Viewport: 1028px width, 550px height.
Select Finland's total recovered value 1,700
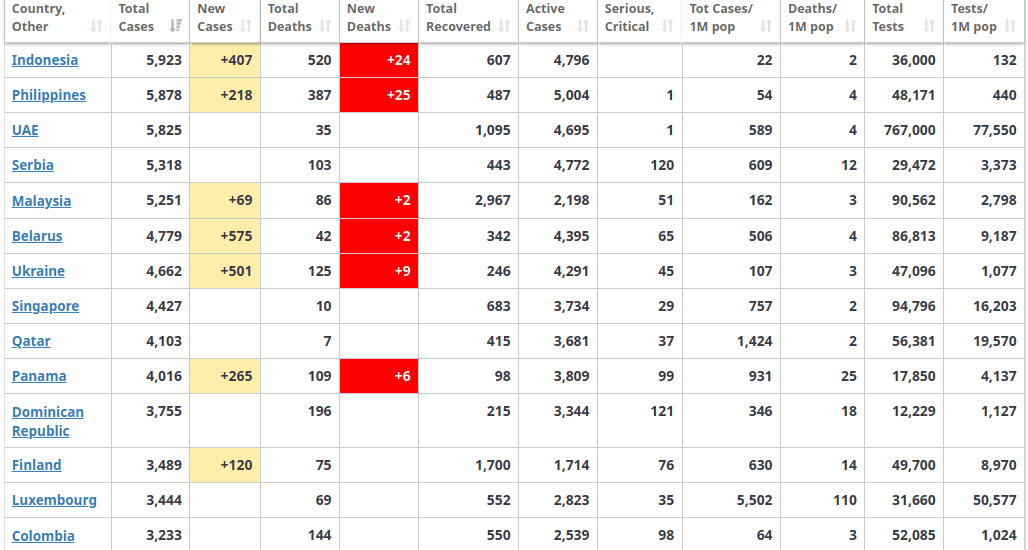[x=492, y=465]
